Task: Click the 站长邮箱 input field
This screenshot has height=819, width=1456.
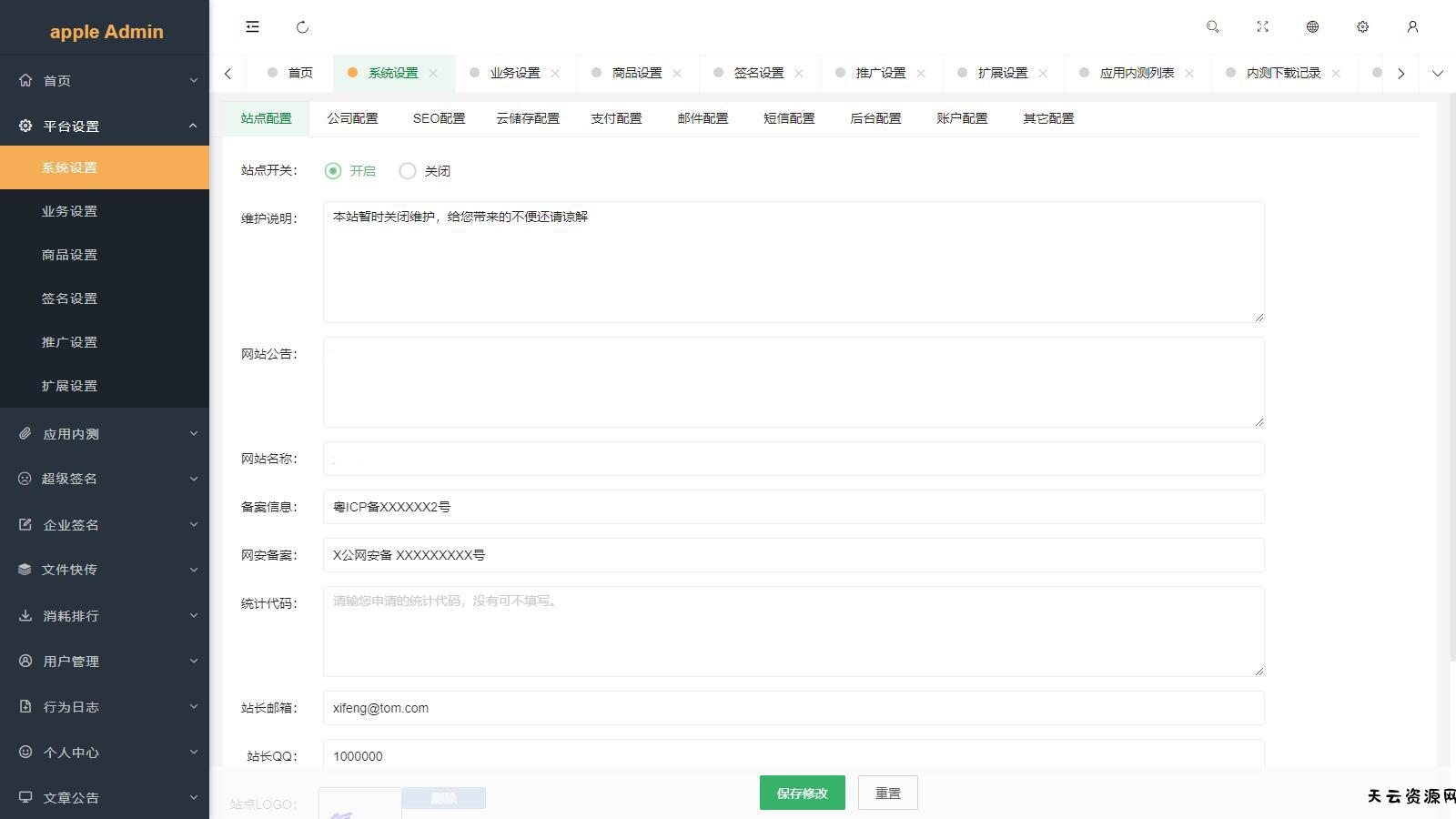Action: 793,708
